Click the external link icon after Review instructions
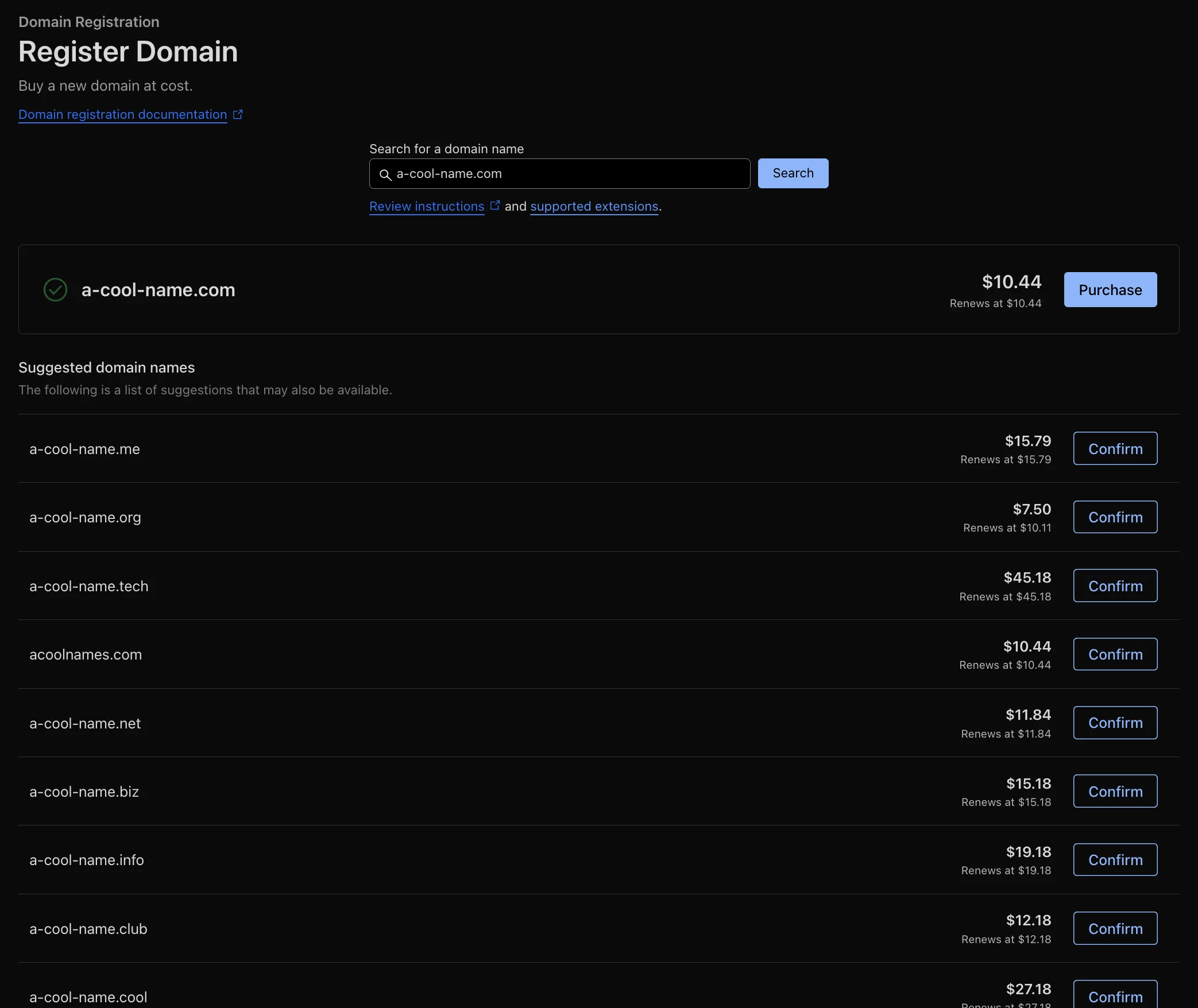 click(495, 205)
